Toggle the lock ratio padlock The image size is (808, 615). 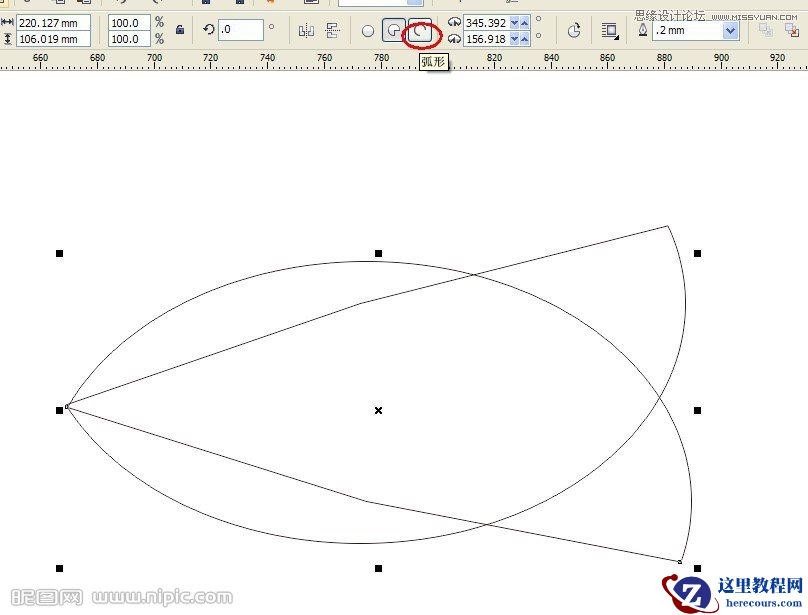(x=180, y=29)
